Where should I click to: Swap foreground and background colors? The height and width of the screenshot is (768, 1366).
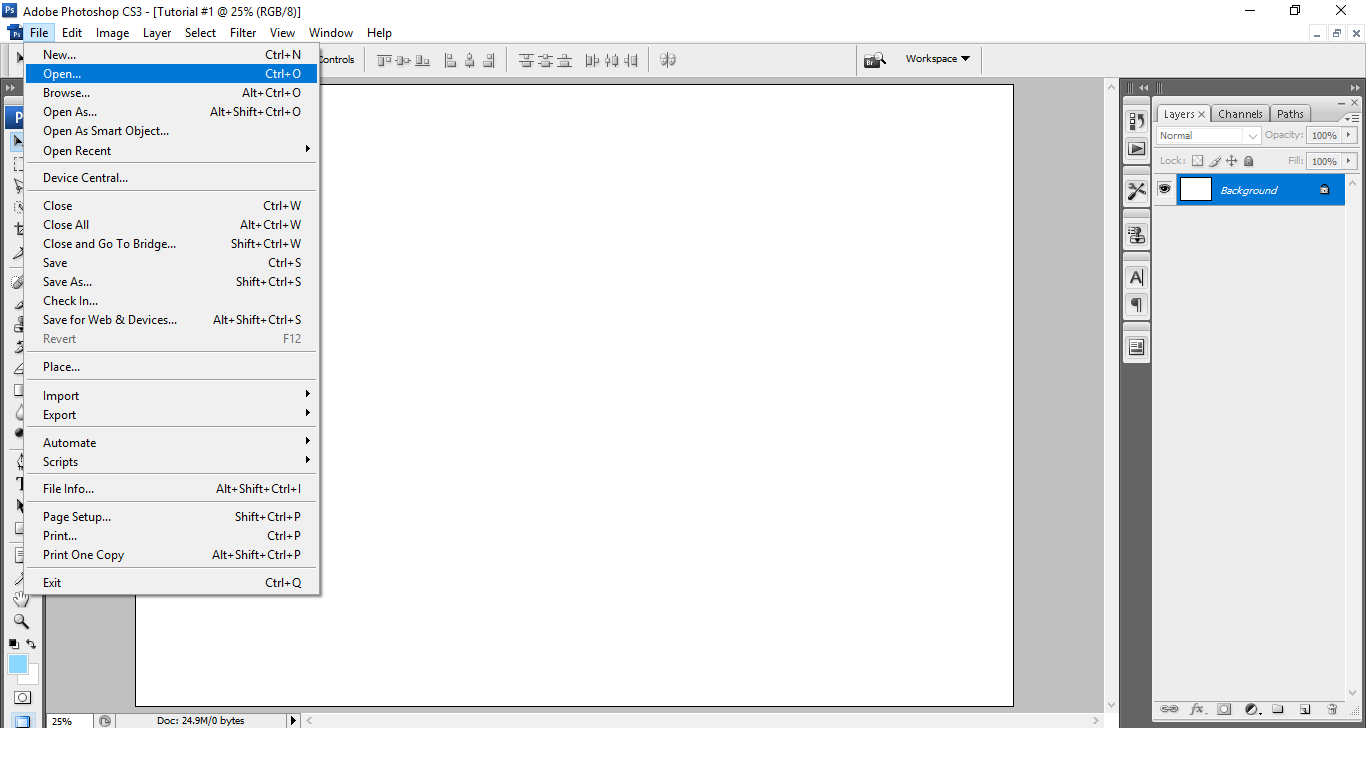pos(31,644)
